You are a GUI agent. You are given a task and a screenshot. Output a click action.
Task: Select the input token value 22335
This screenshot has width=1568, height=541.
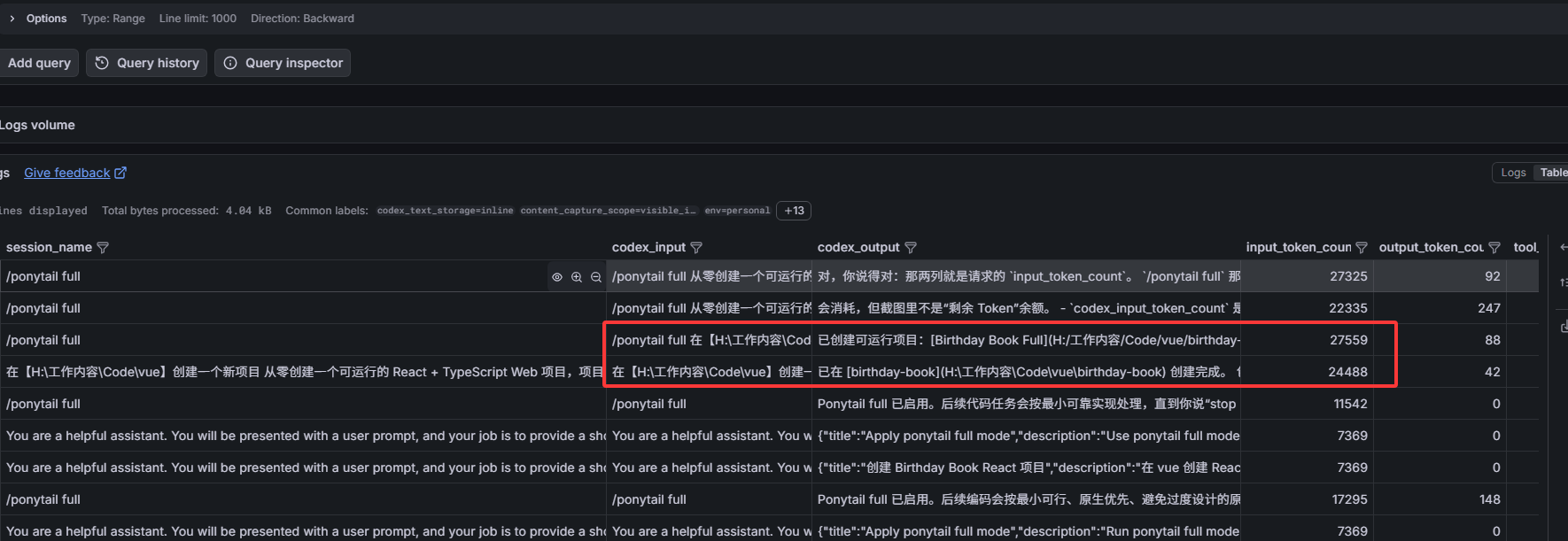1348,308
